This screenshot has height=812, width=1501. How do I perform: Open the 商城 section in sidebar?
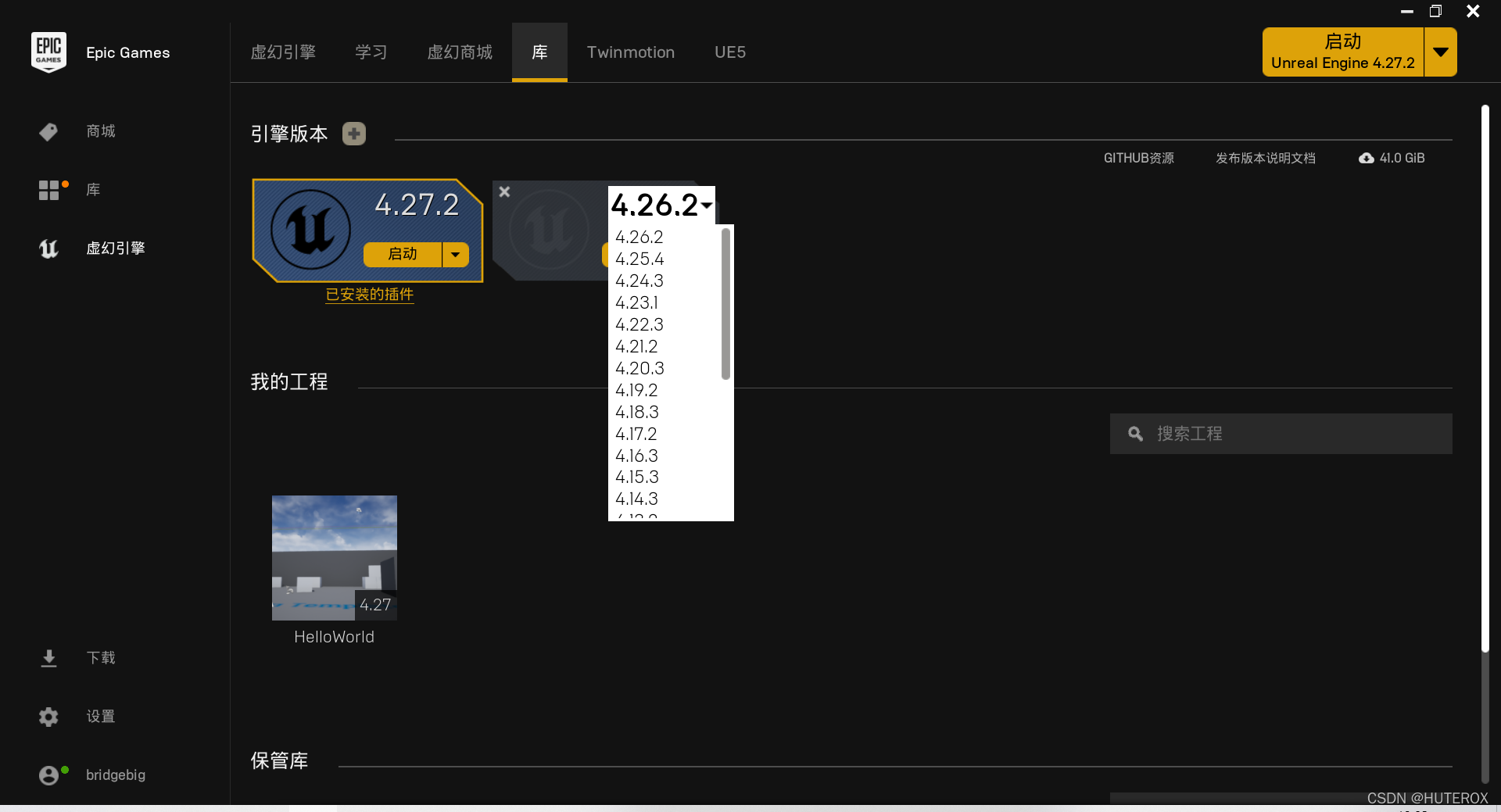[99, 131]
